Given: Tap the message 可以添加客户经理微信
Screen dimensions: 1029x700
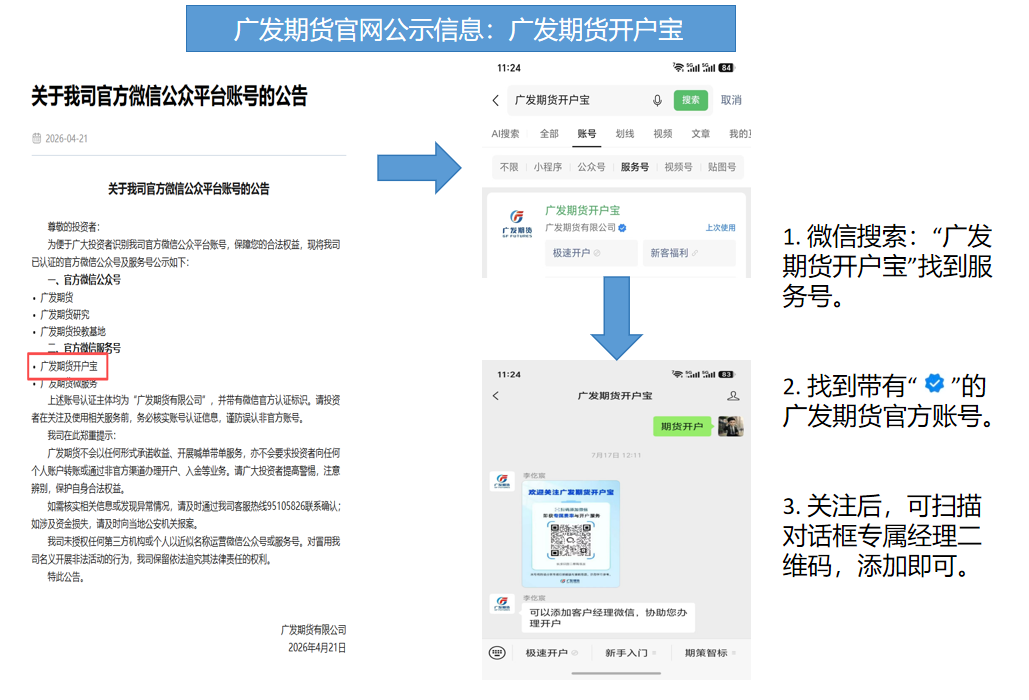Looking at the screenshot, I should click(x=608, y=617).
